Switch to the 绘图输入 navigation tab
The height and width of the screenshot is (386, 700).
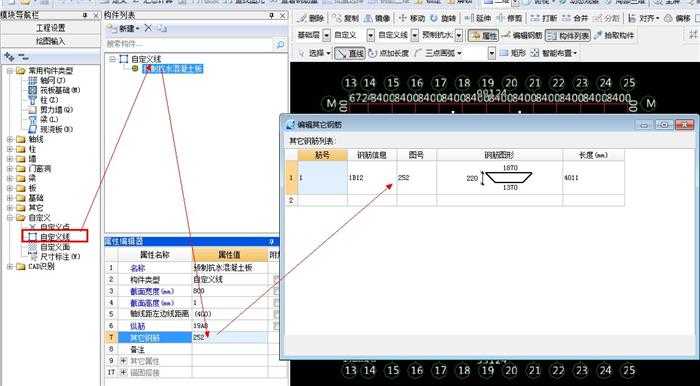coord(50,41)
